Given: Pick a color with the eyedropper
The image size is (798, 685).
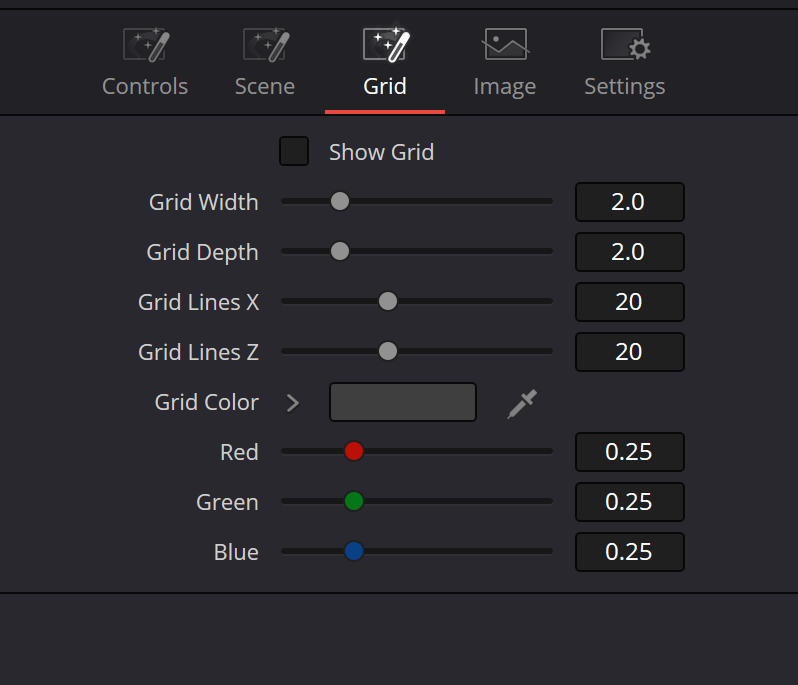Looking at the screenshot, I should coord(522,404).
